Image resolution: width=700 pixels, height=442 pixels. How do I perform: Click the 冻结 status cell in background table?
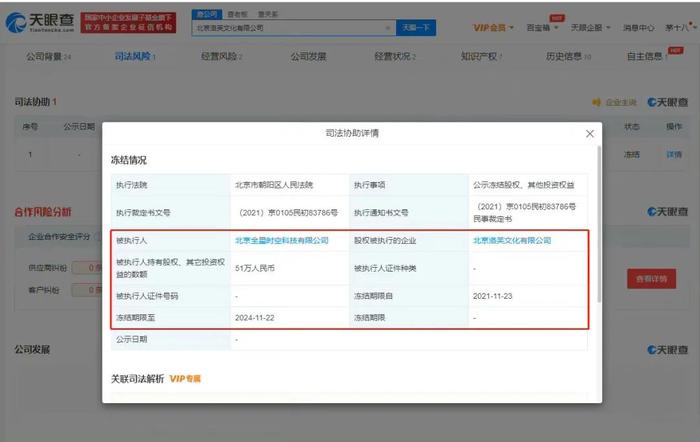632,154
